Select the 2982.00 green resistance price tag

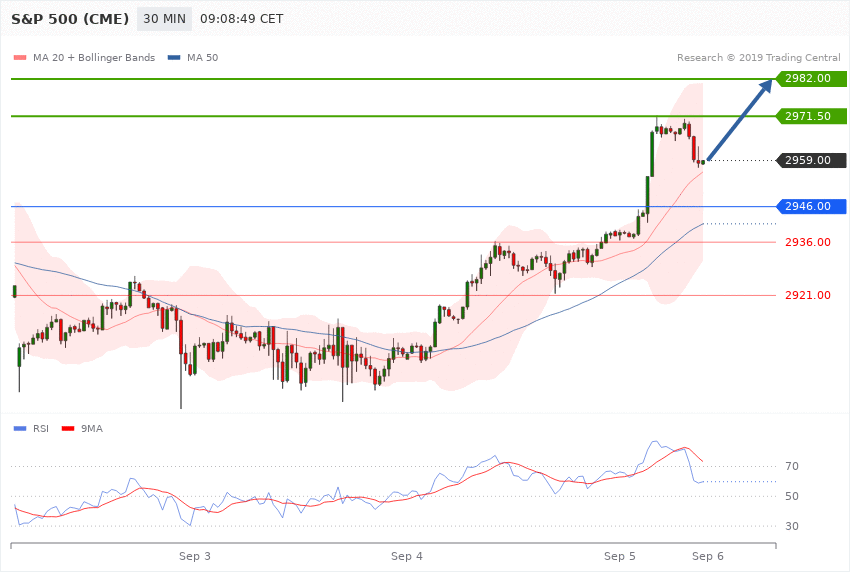point(811,79)
